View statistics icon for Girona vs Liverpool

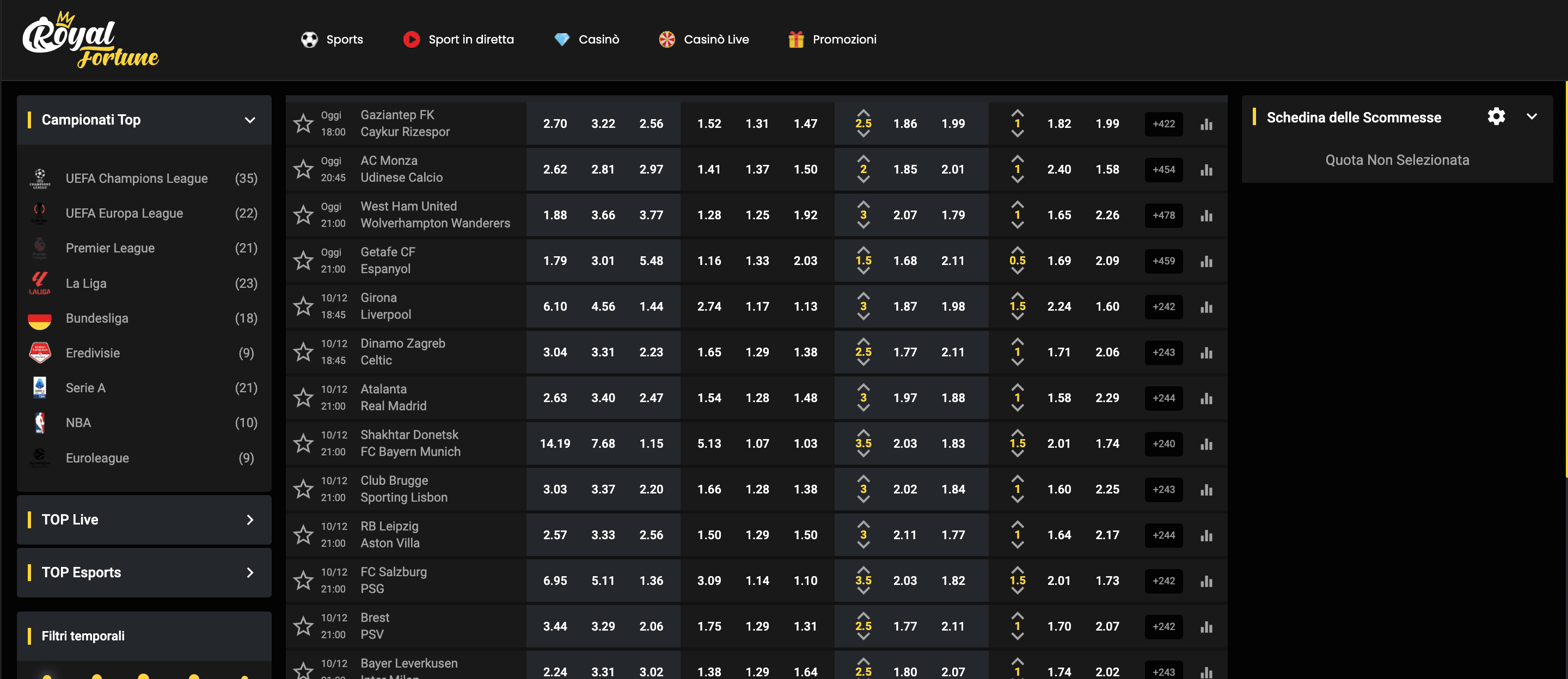click(x=1206, y=307)
